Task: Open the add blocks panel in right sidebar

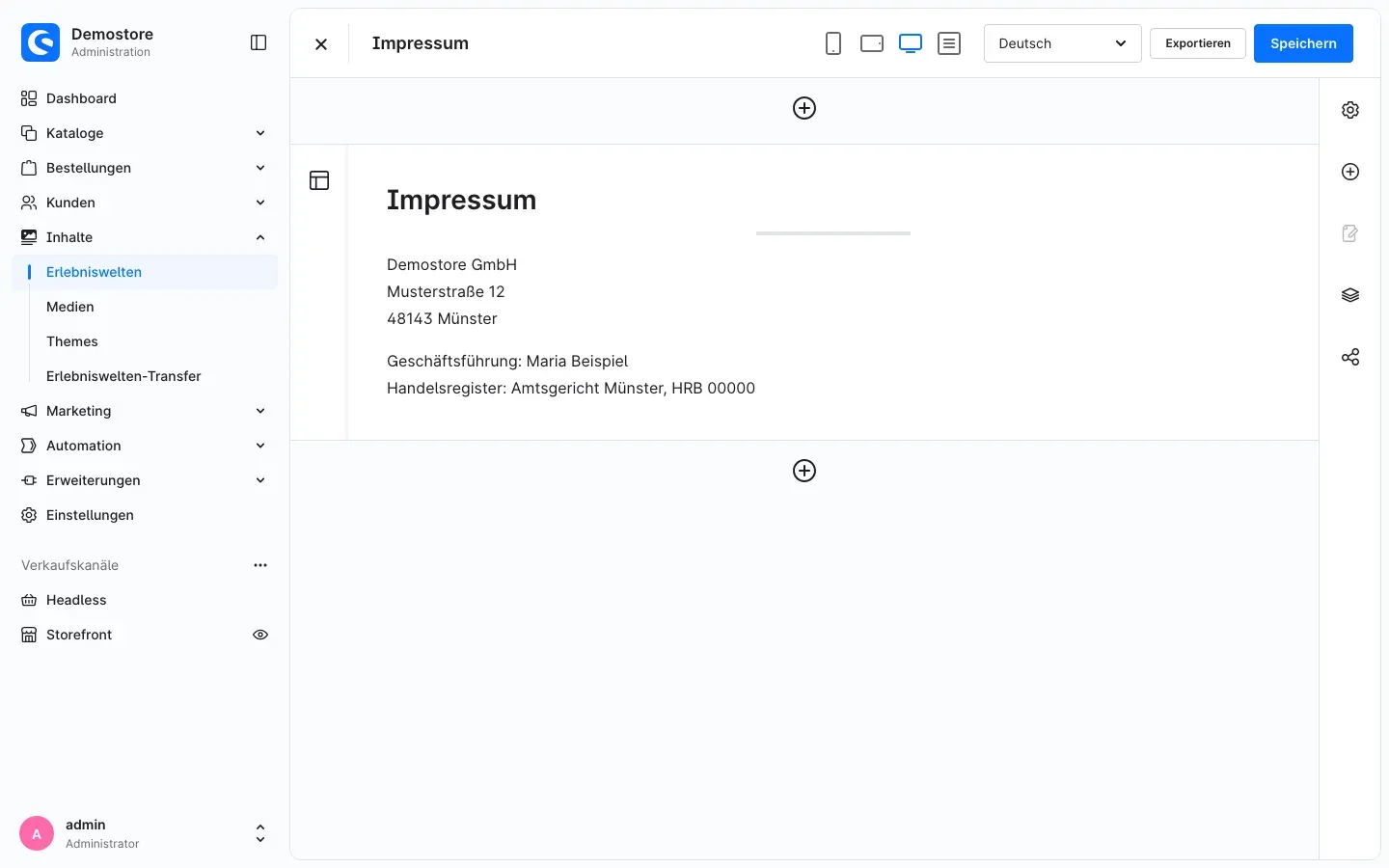Action: [1350, 172]
